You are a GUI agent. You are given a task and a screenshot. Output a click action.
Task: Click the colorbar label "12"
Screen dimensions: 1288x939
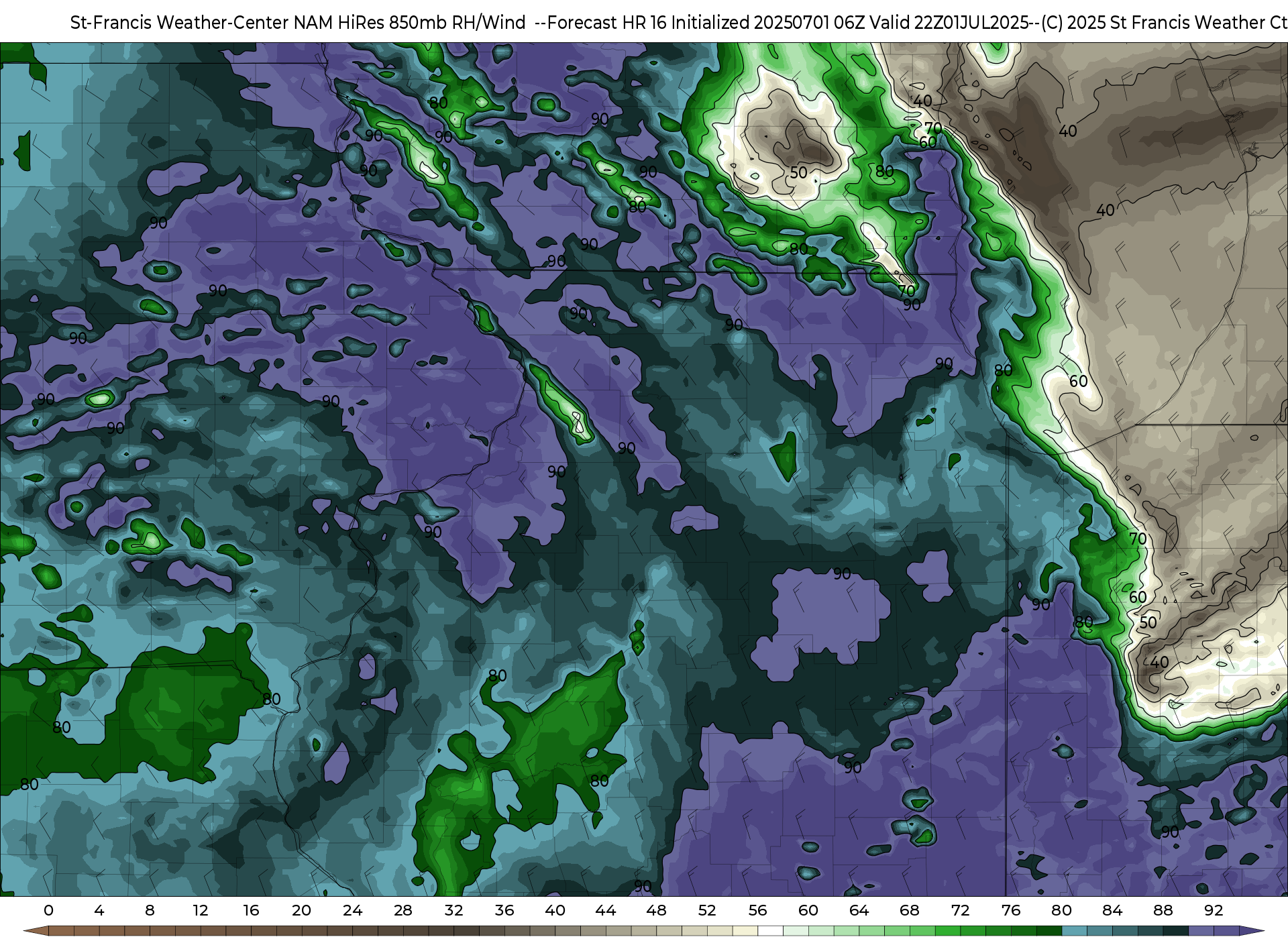[201, 911]
